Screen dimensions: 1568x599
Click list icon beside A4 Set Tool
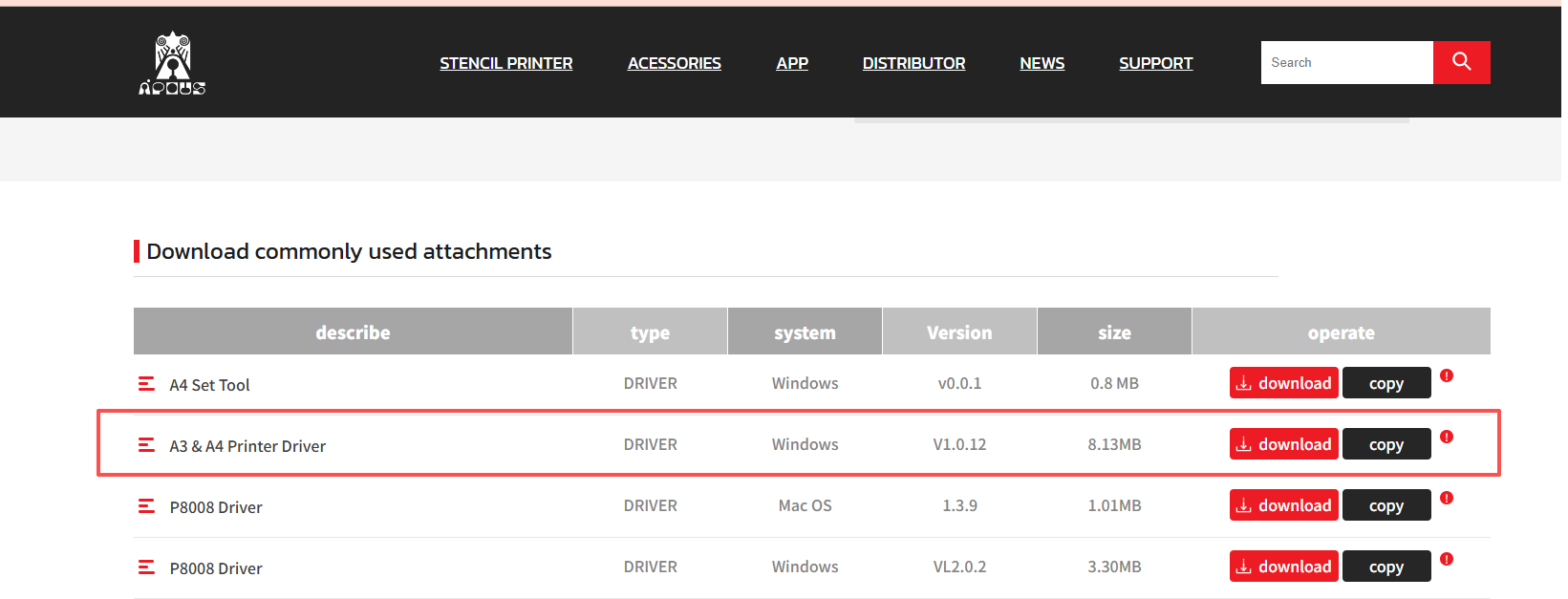[x=146, y=384]
